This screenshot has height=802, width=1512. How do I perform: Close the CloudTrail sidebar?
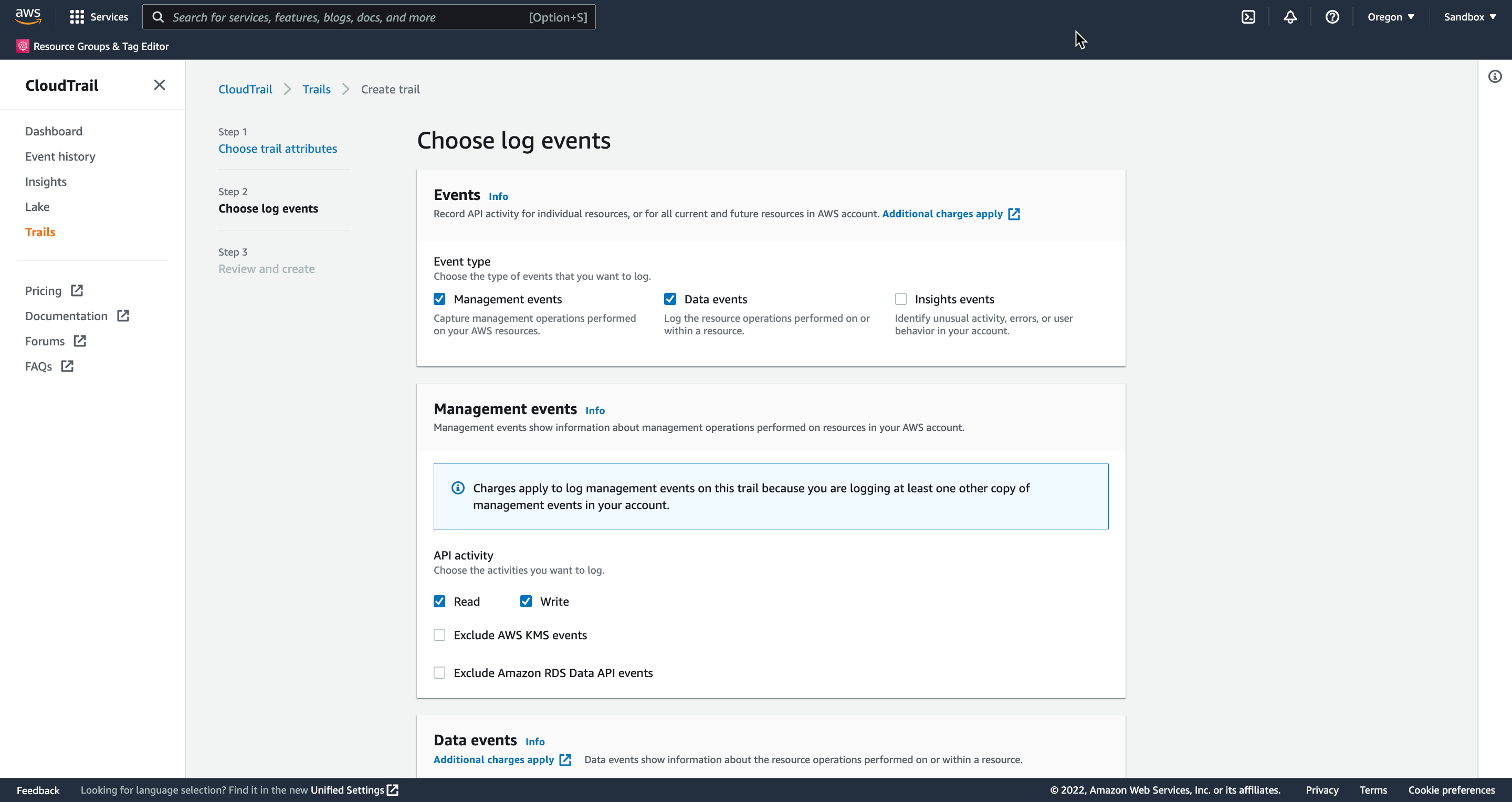[x=159, y=85]
